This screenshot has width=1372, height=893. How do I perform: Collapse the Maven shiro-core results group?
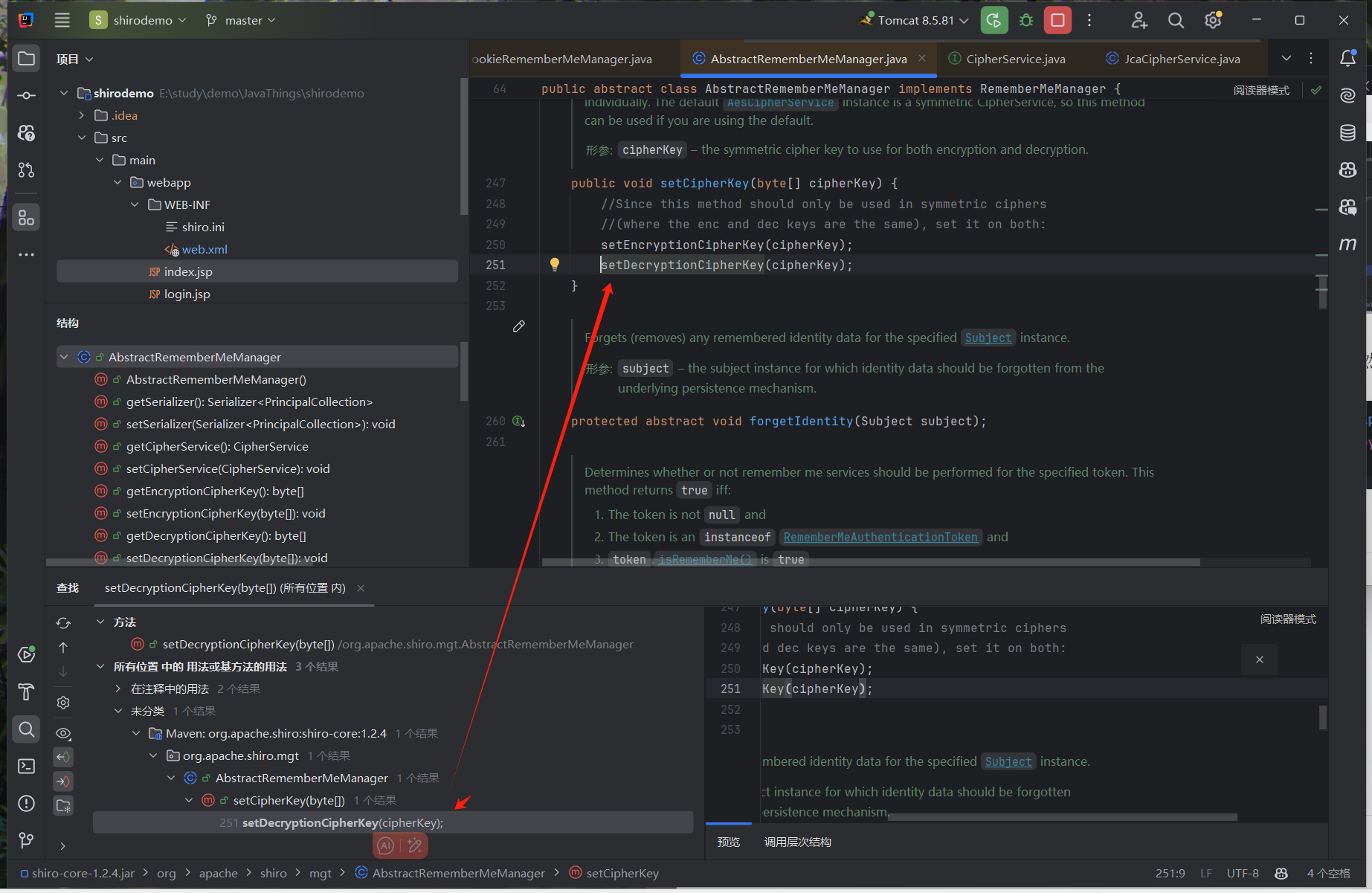point(135,733)
